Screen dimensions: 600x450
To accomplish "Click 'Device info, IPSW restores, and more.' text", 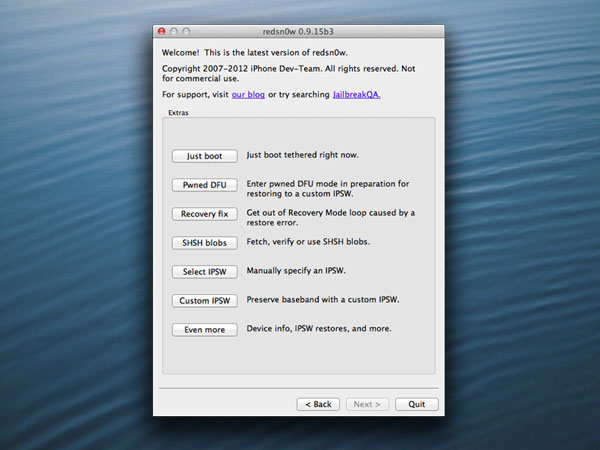I will tap(319, 328).
